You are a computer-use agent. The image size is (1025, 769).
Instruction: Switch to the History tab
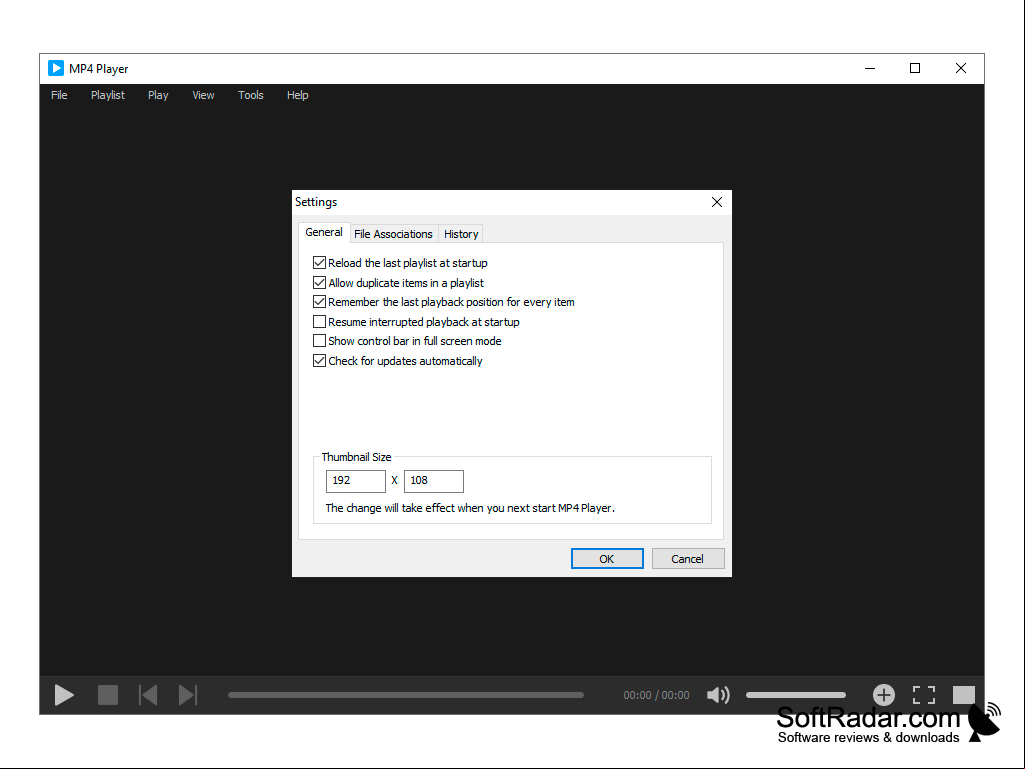(x=461, y=233)
